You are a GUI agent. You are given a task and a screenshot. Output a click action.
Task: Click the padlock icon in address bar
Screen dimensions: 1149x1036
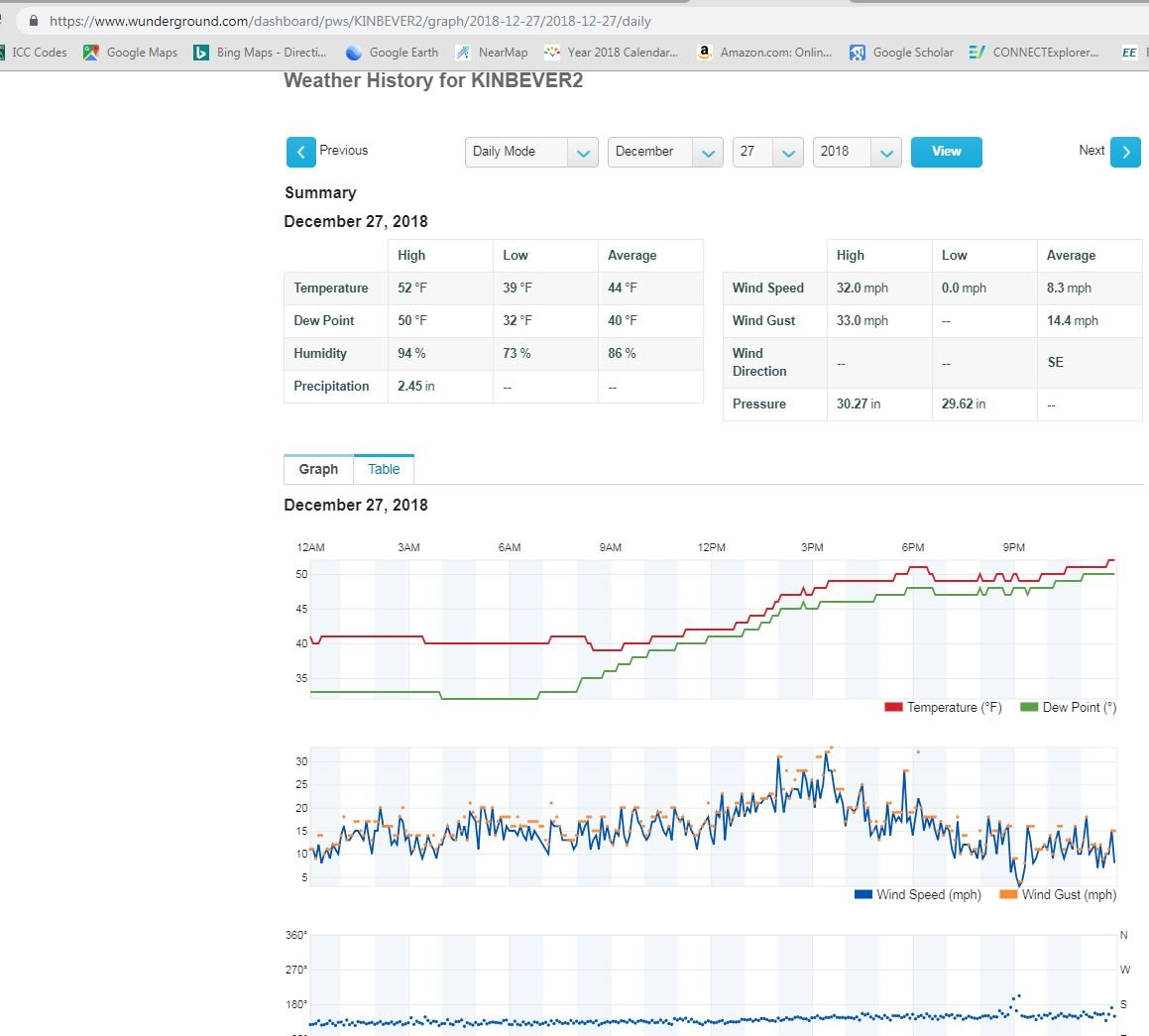(x=33, y=21)
